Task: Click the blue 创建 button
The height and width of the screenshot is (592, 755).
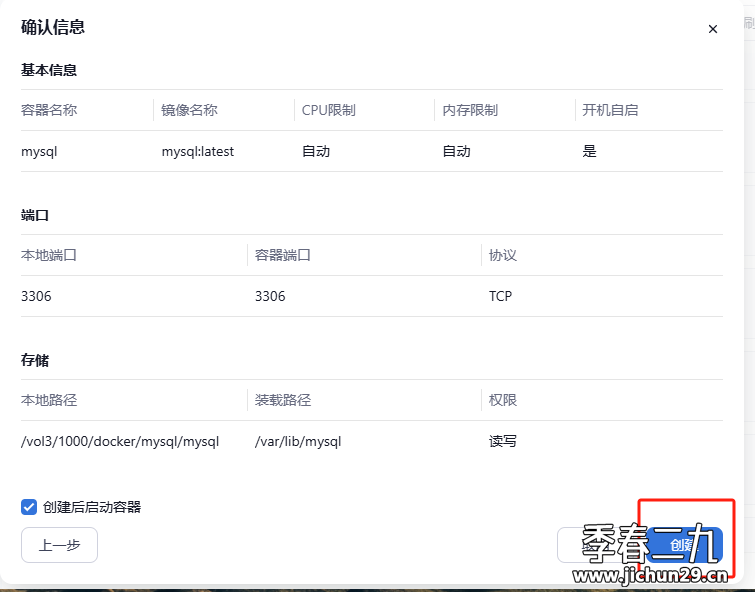Action: 684,545
